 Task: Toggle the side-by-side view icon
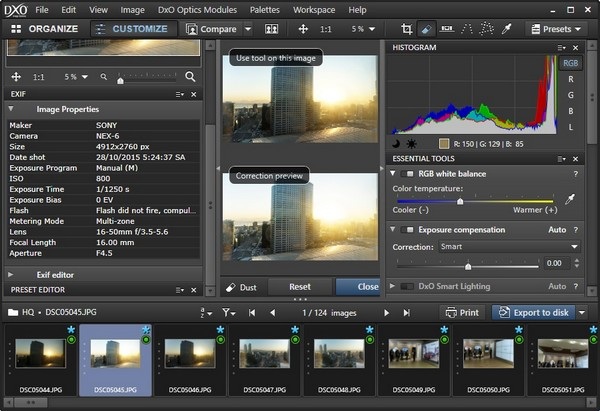[271, 29]
